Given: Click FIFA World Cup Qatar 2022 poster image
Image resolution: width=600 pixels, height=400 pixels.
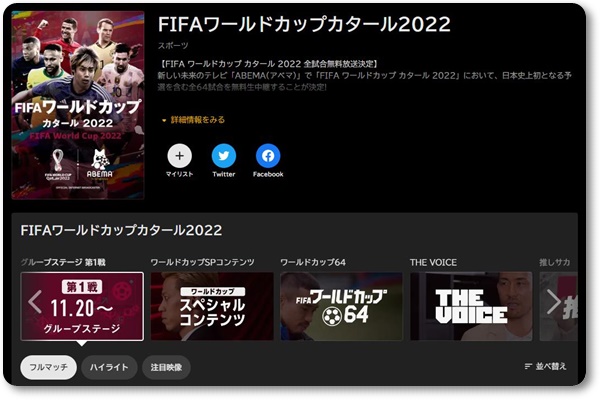Looking at the screenshot, I should (78, 105).
